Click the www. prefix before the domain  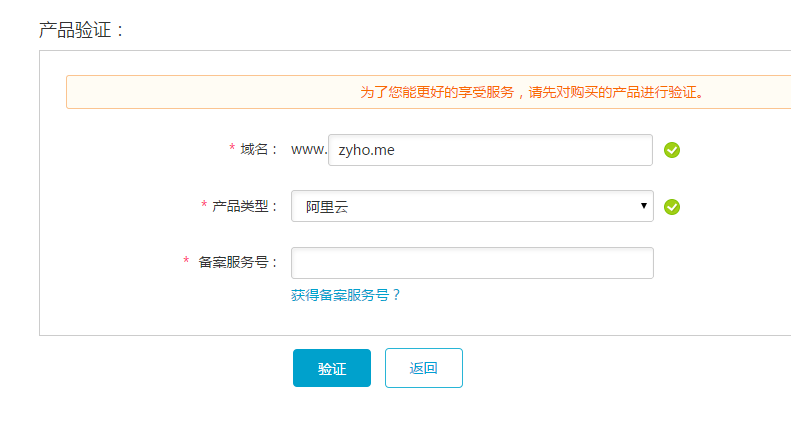[308, 149]
